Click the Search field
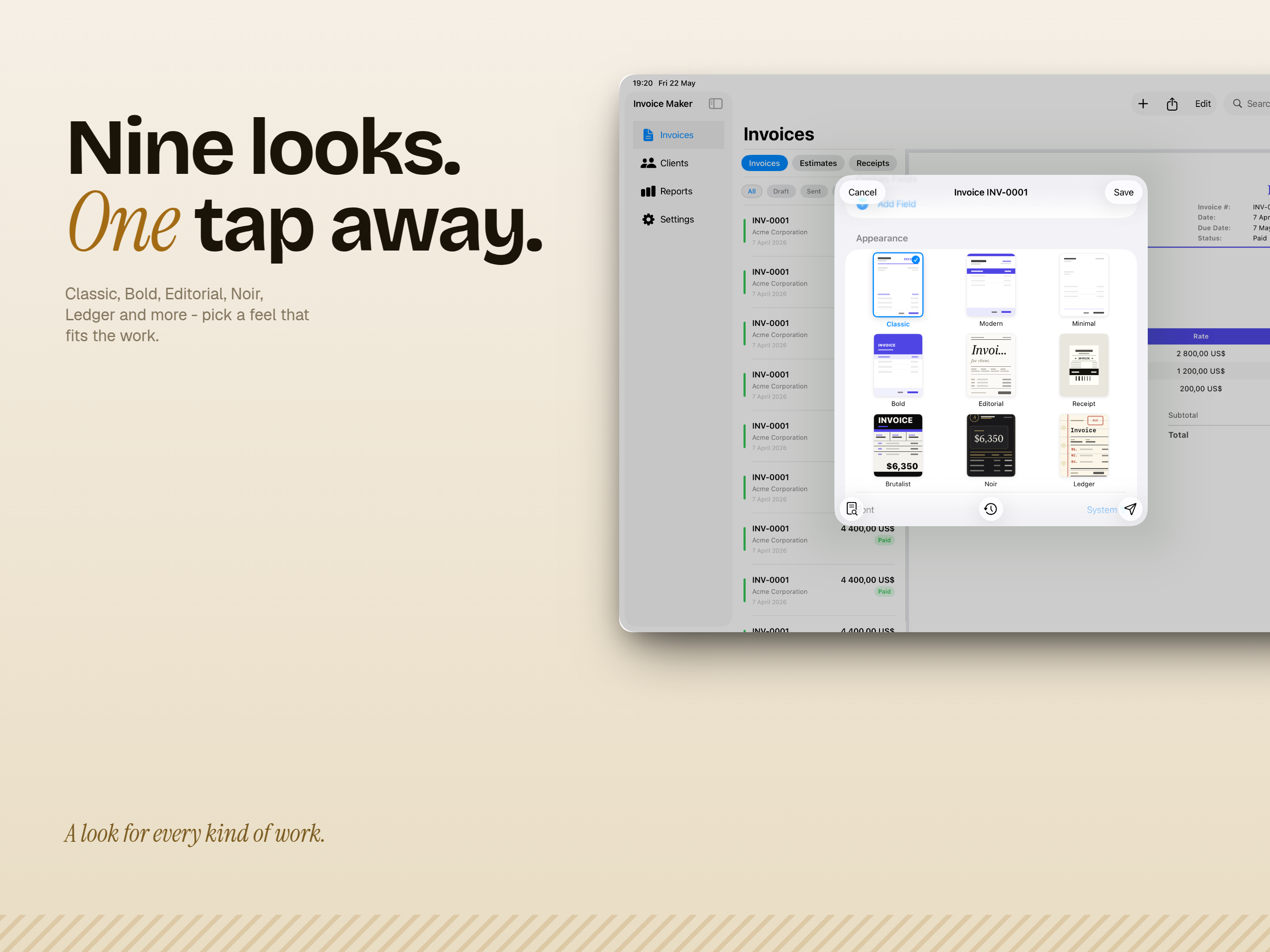The height and width of the screenshot is (952, 1270). click(x=1249, y=104)
